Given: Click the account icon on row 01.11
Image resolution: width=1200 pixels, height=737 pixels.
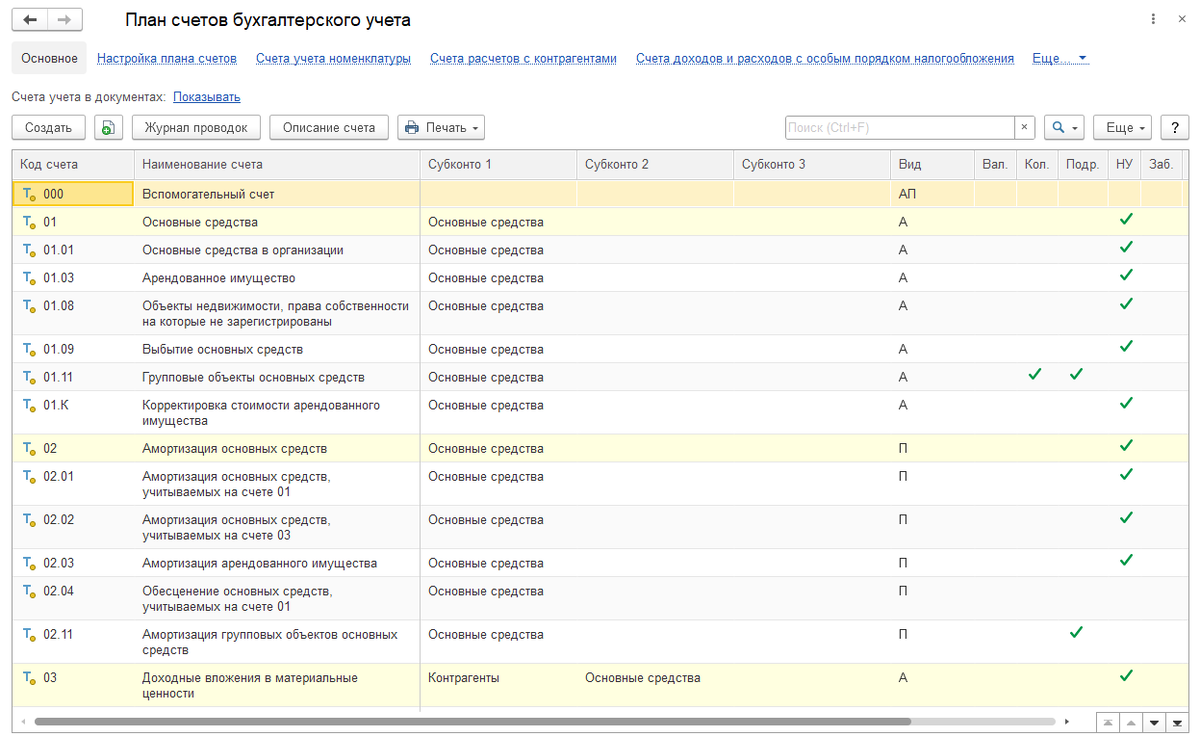Looking at the screenshot, I should [x=30, y=378].
